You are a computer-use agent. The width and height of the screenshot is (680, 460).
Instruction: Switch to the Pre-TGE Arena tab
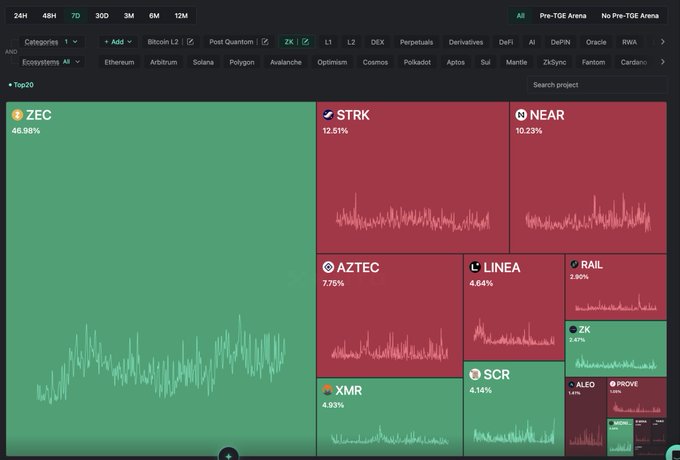(563, 16)
